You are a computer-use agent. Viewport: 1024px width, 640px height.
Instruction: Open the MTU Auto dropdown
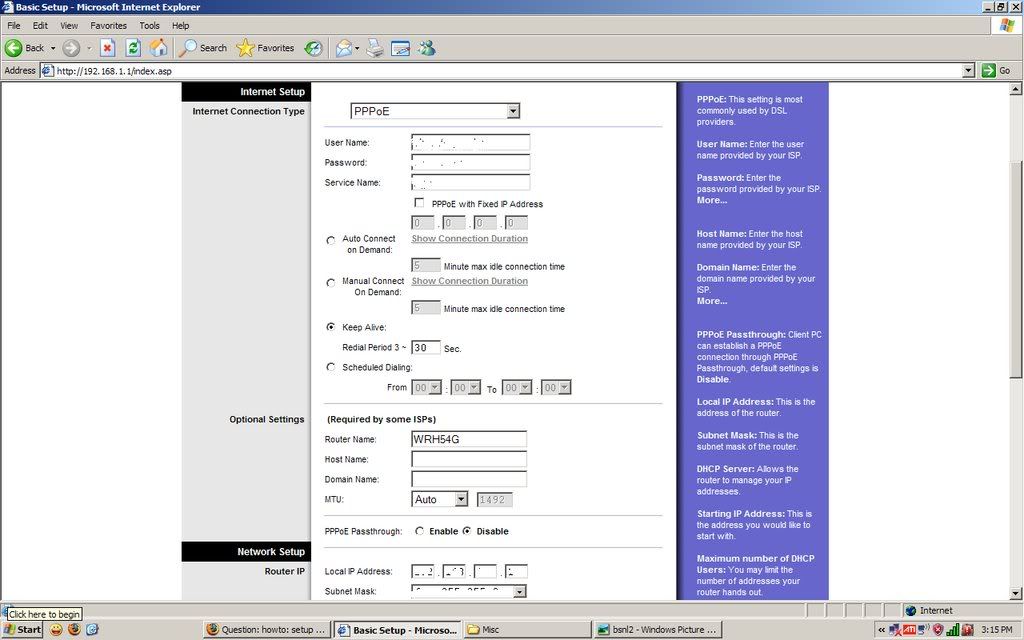point(440,500)
